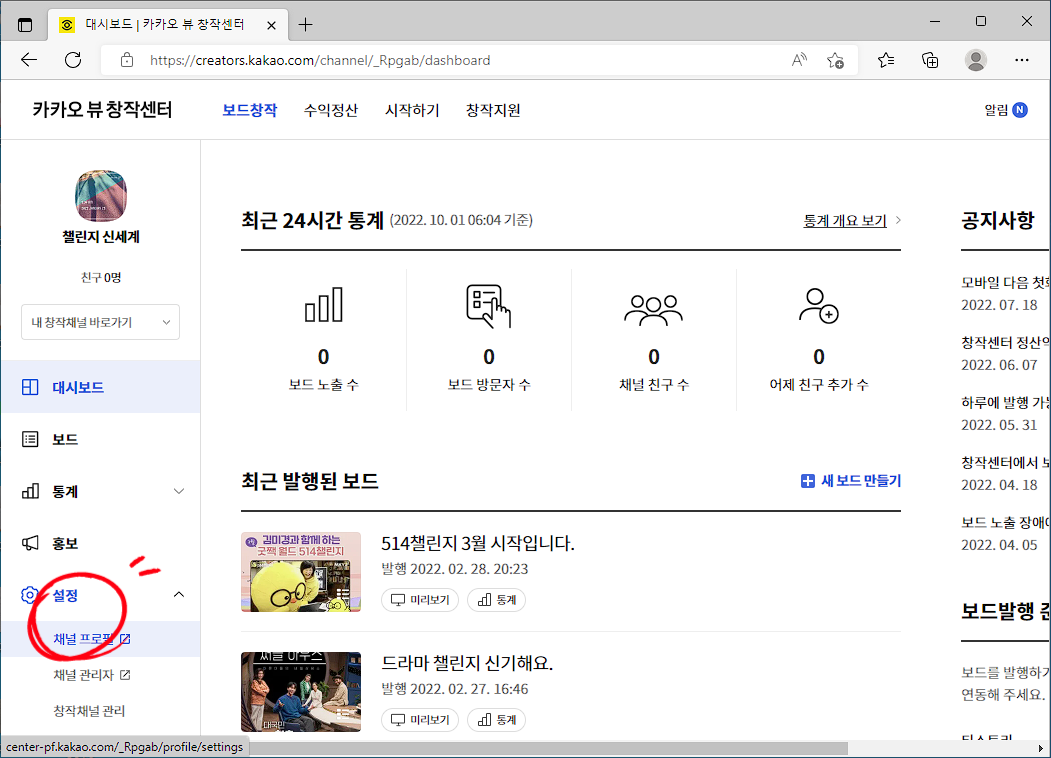The height and width of the screenshot is (758, 1051).
Task: Open the 시작하기 top menu
Action: pyautogui.click(x=412, y=110)
